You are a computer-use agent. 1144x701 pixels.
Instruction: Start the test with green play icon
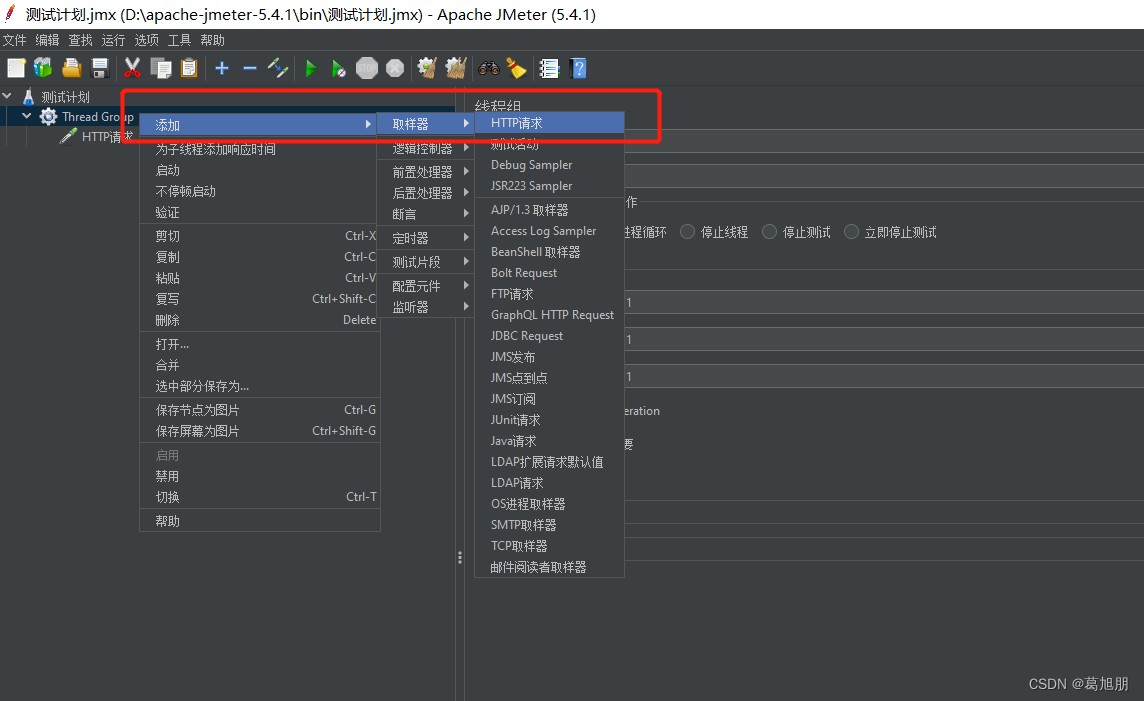(x=310, y=68)
